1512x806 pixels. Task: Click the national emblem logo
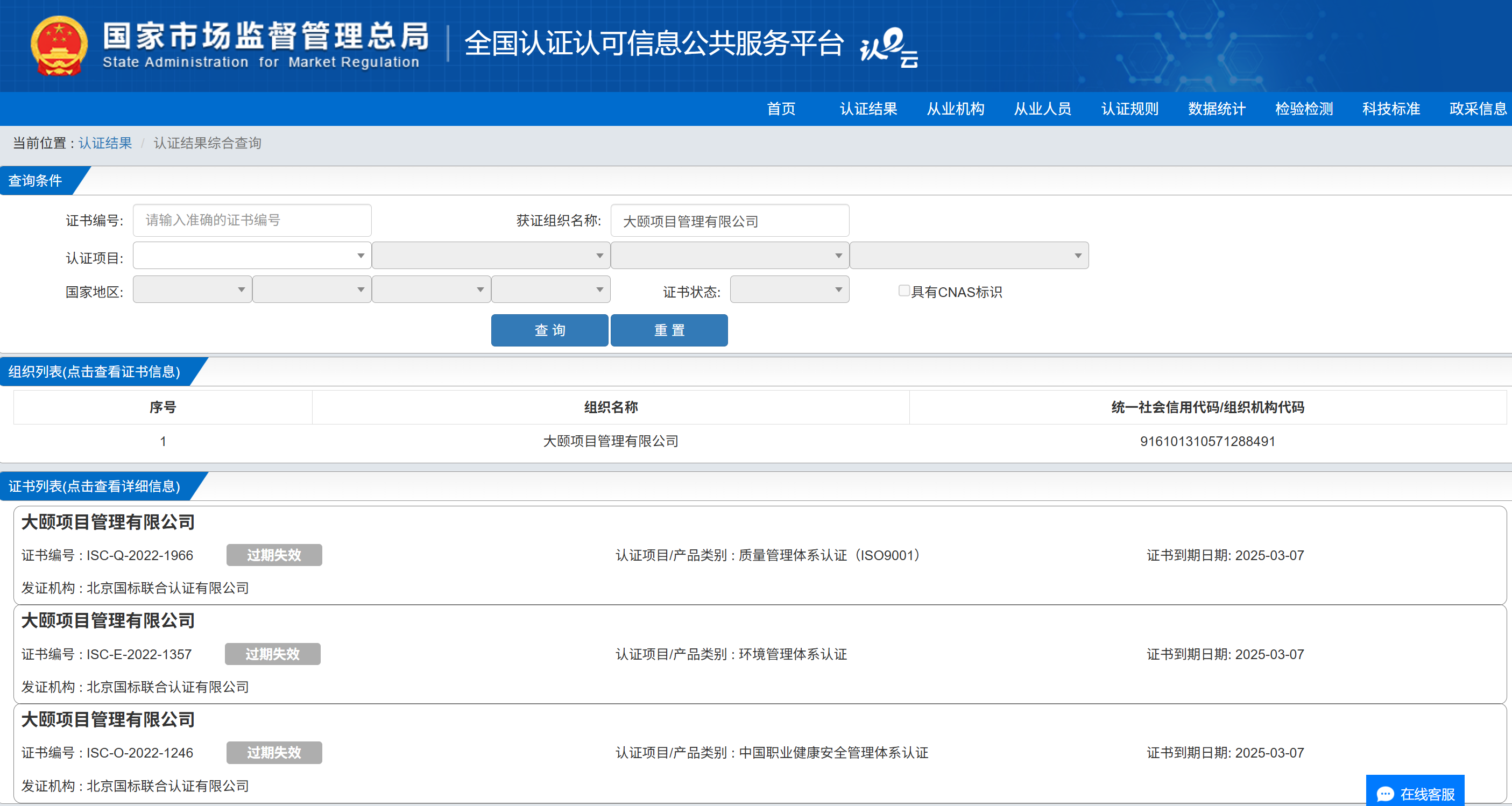click(x=59, y=46)
